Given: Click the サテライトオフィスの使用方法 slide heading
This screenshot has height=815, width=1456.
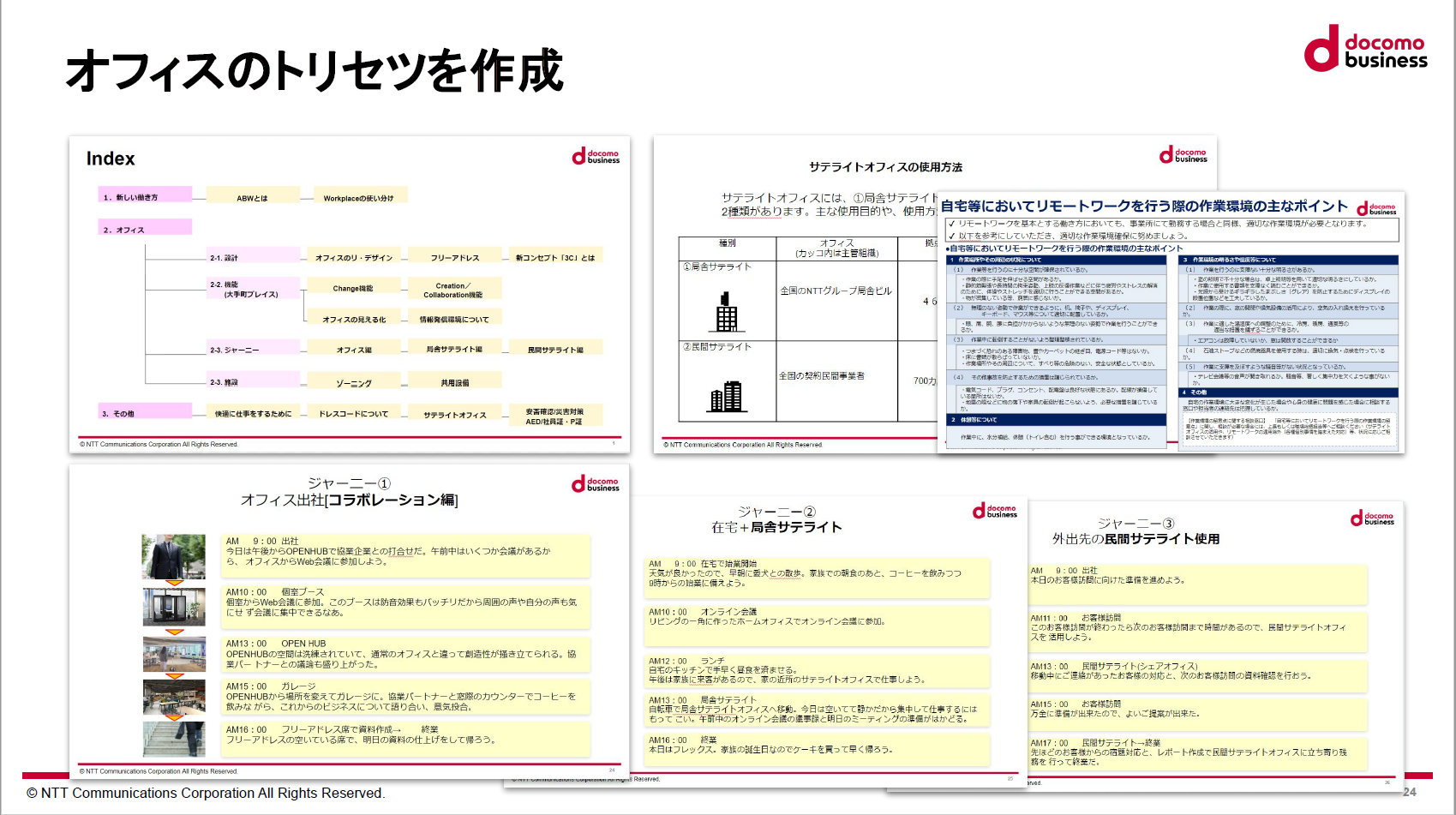Looking at the screenshot, I should pos(885,167).
